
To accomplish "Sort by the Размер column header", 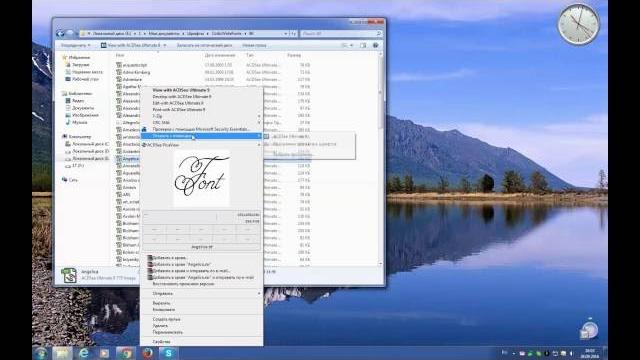I will pos(294,55).
